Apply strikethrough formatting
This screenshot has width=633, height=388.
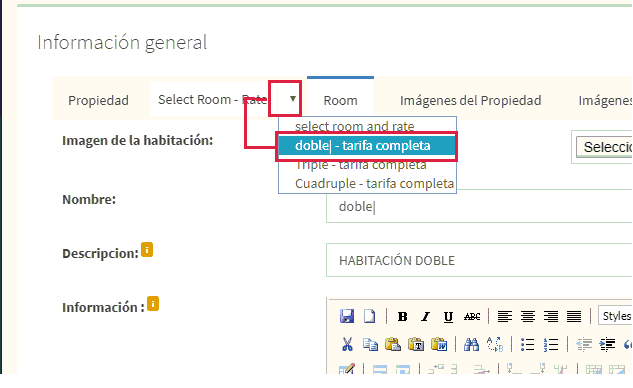click(x=472, y=317)
